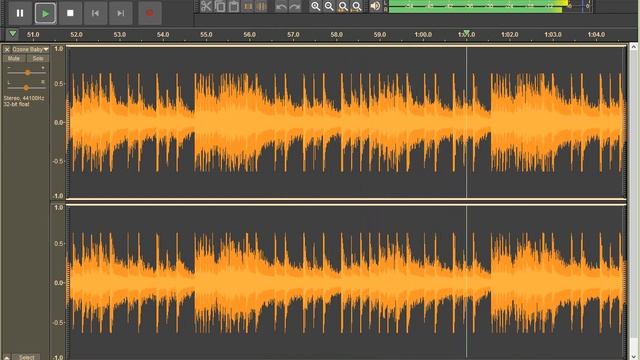This screenshot has height=360, width=640.
Task: Click the vertical scrollbar down arrow
Action: (x=633, y=356)
